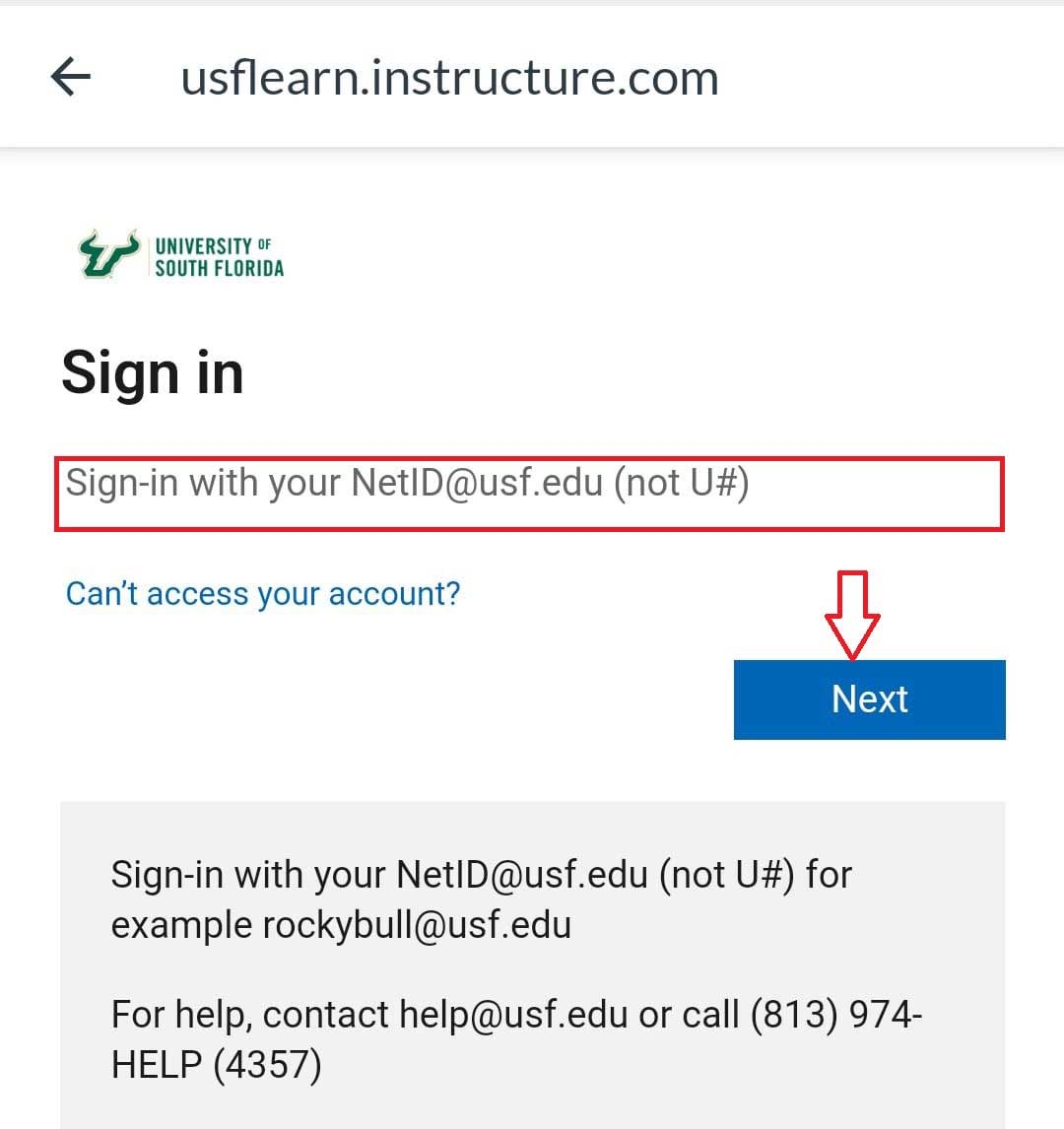Screen dimensions: 1064x1129
Task: Click the USF bull logo icon
Action: tap(108, 254)
